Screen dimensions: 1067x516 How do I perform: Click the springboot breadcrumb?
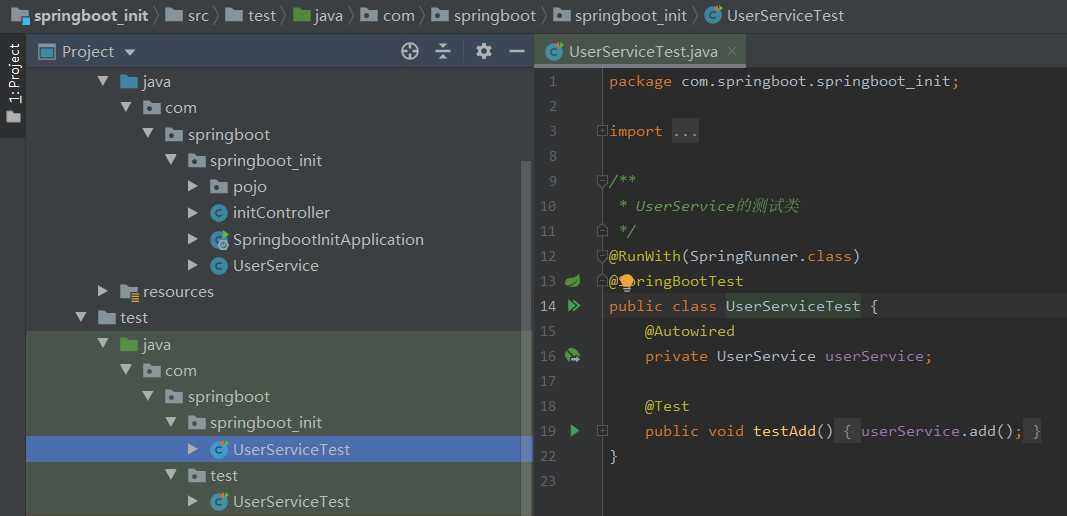pos(495,16)
